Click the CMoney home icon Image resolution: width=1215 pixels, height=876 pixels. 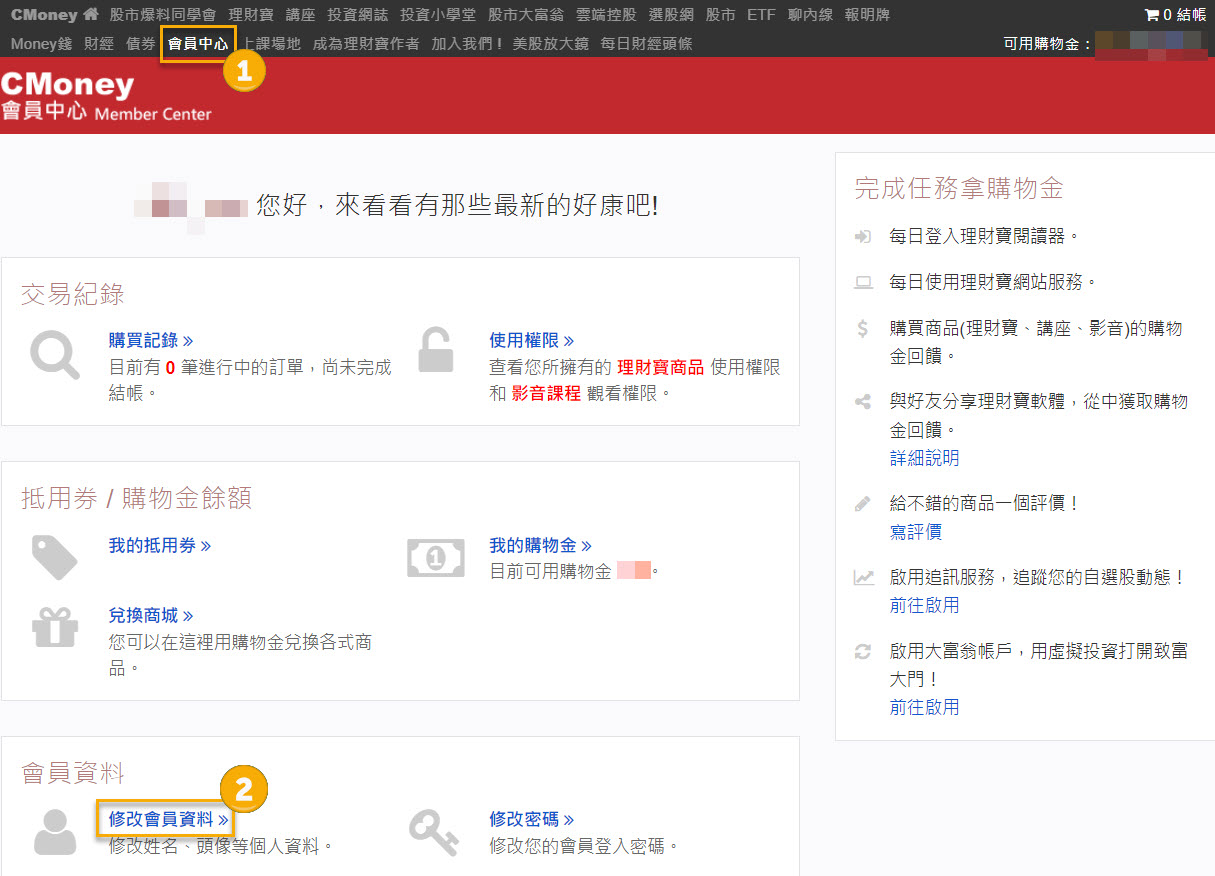pyautogui.click(x=91, y=15)
